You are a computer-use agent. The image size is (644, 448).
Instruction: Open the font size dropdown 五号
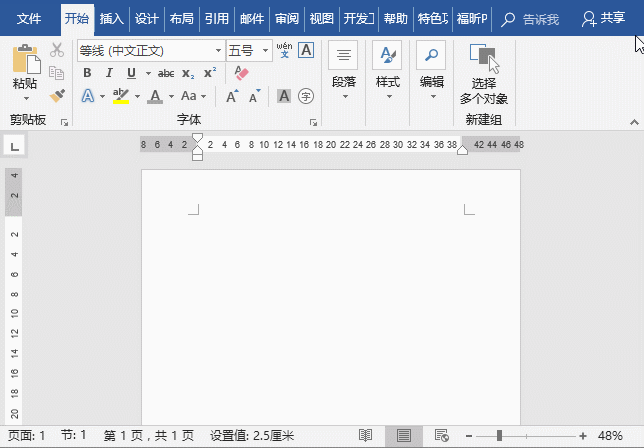coord(249,50)
